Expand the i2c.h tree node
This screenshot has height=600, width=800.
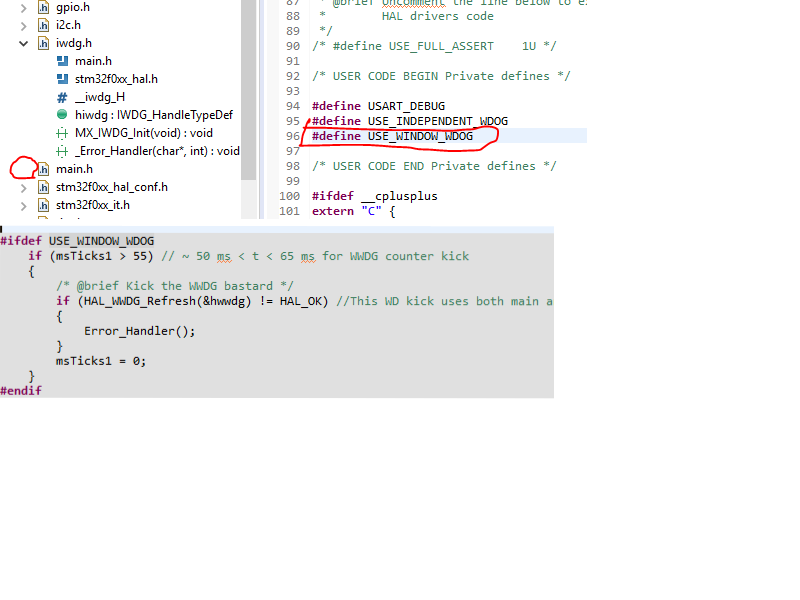click(x=24, y=25)
